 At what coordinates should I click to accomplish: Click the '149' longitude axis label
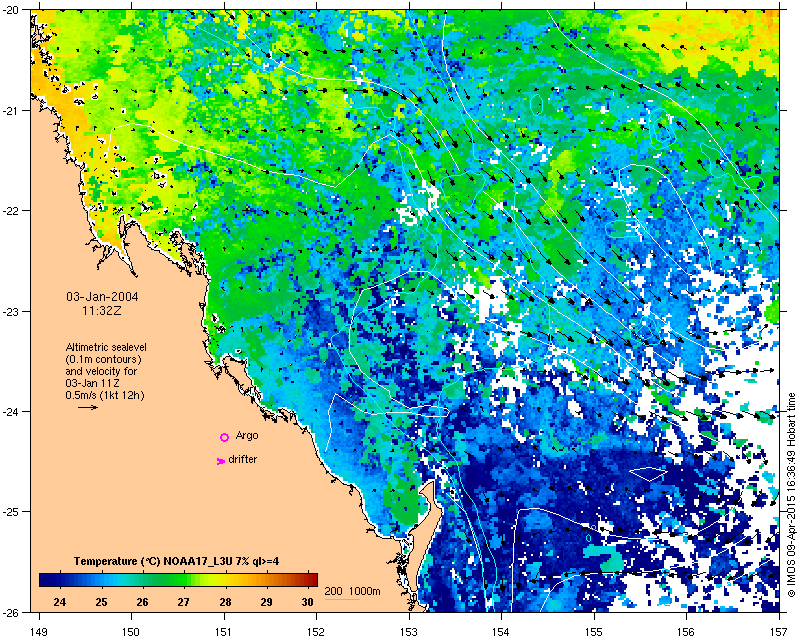pos(39,632)
